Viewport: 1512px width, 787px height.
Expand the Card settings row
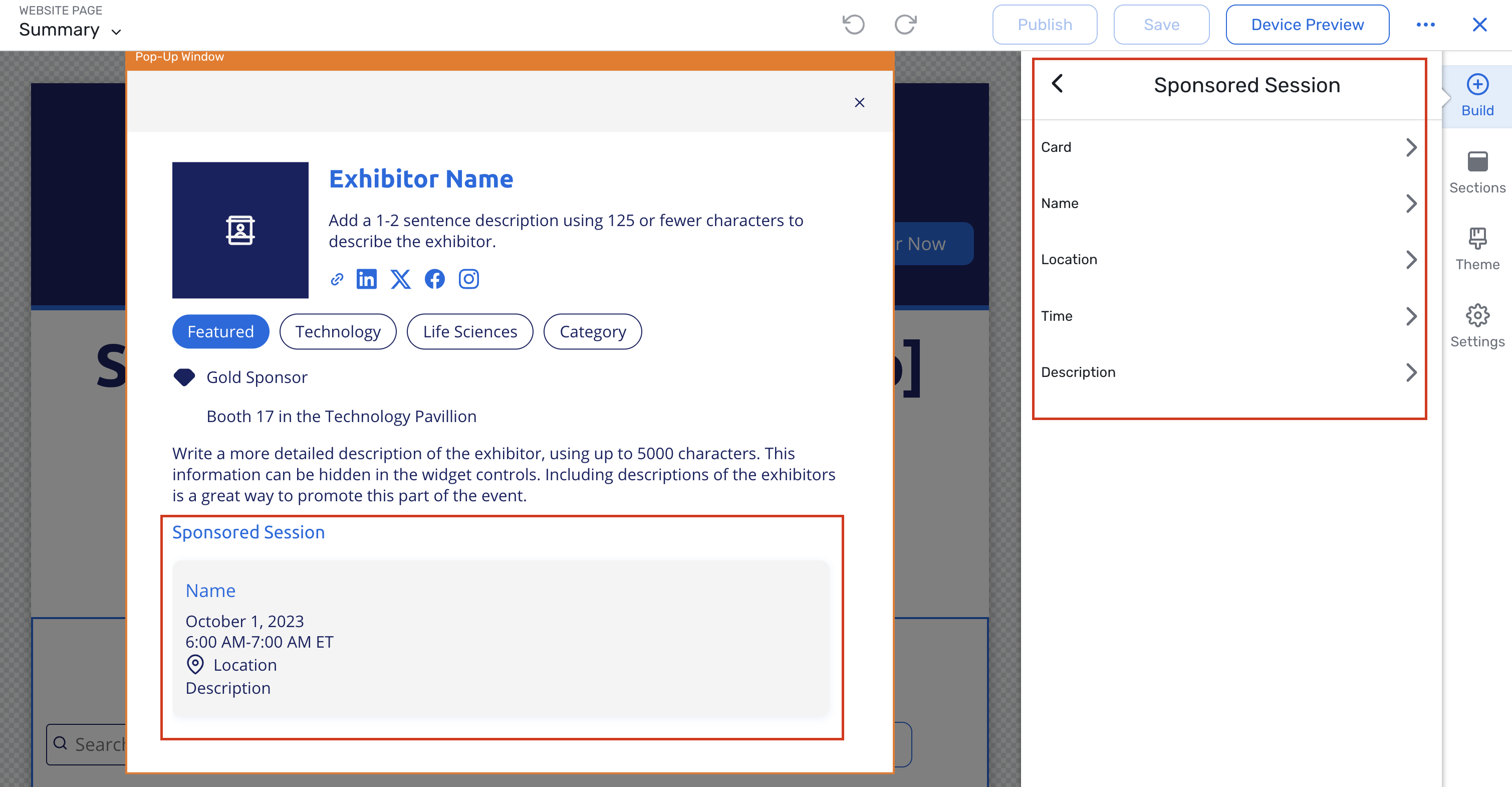click(x=1228, y=147)
